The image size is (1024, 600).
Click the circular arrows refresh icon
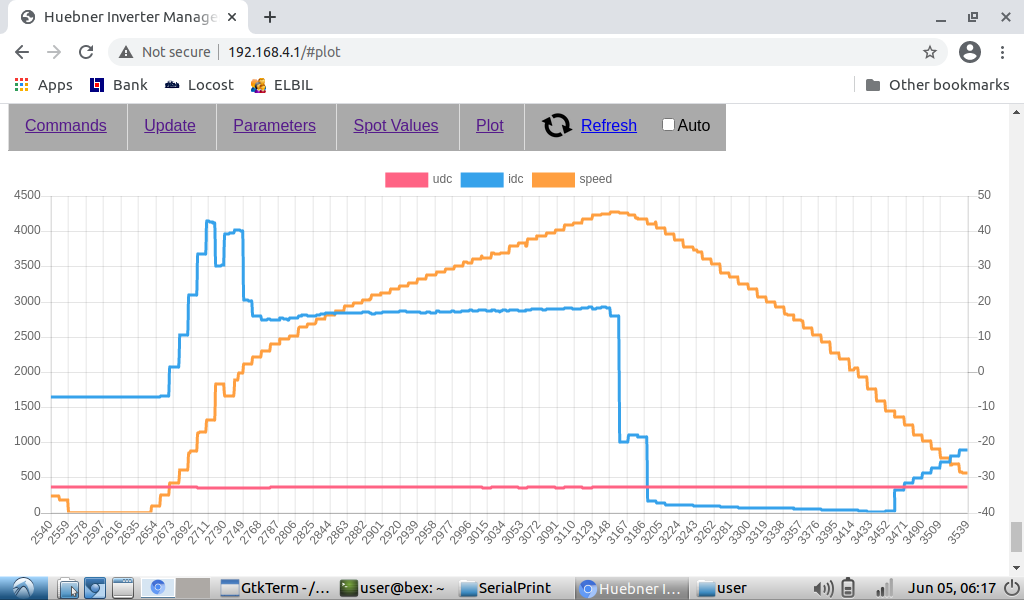point(557,125)
